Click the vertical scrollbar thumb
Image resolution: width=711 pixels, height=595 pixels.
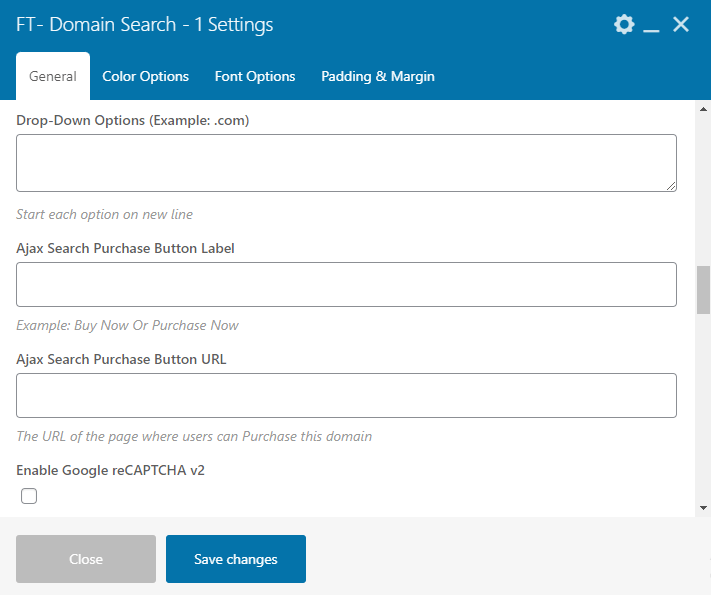click(703, 290)
